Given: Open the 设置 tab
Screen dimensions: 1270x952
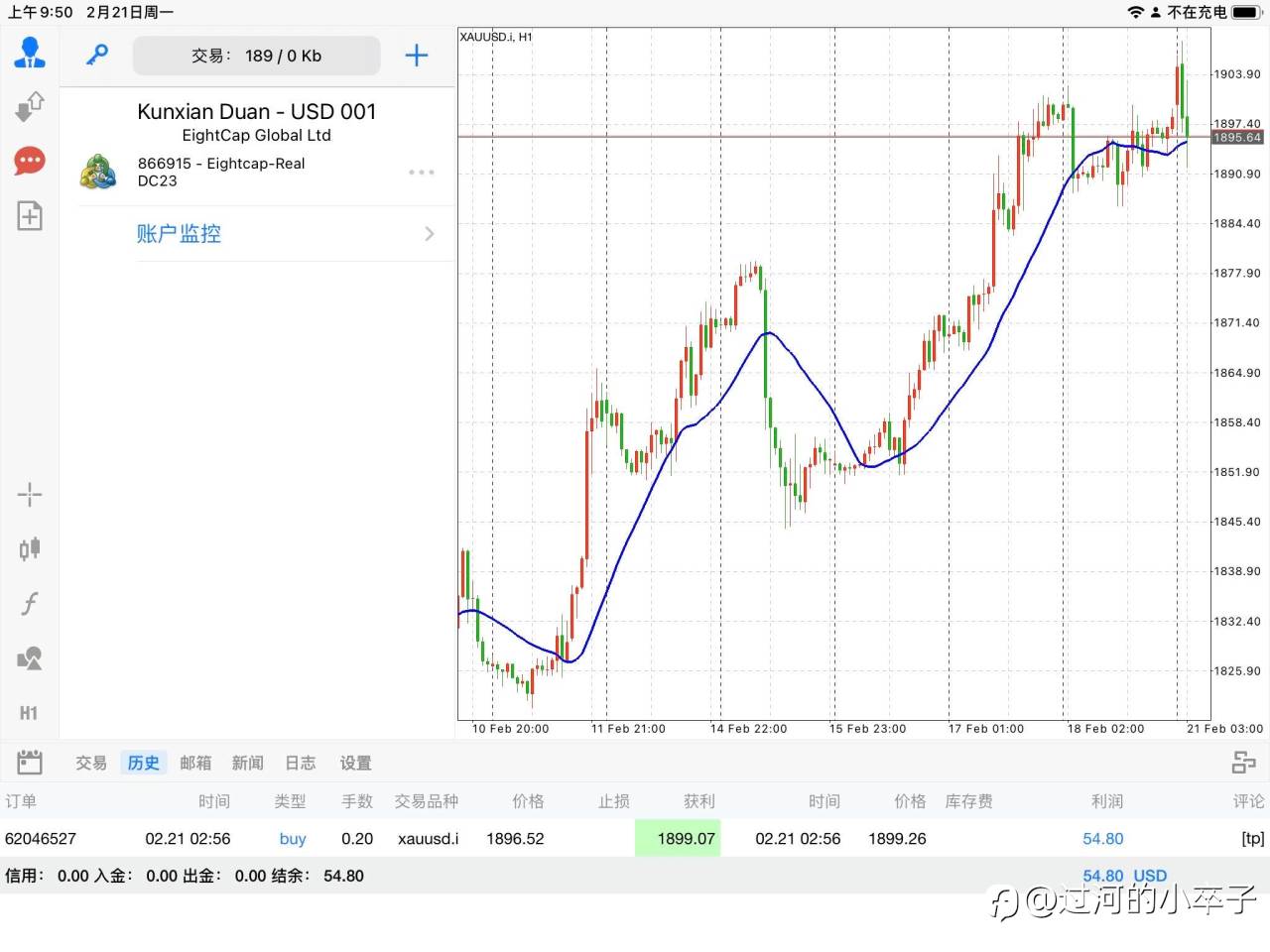Looking at the screenshot, I should (x=355, y=763).
